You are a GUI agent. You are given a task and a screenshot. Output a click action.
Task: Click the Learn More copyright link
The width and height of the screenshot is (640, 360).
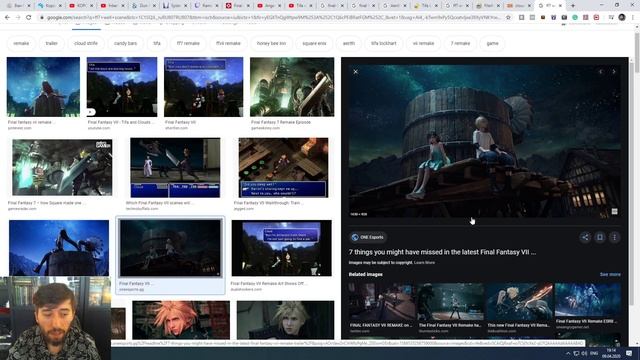[424, 262]
